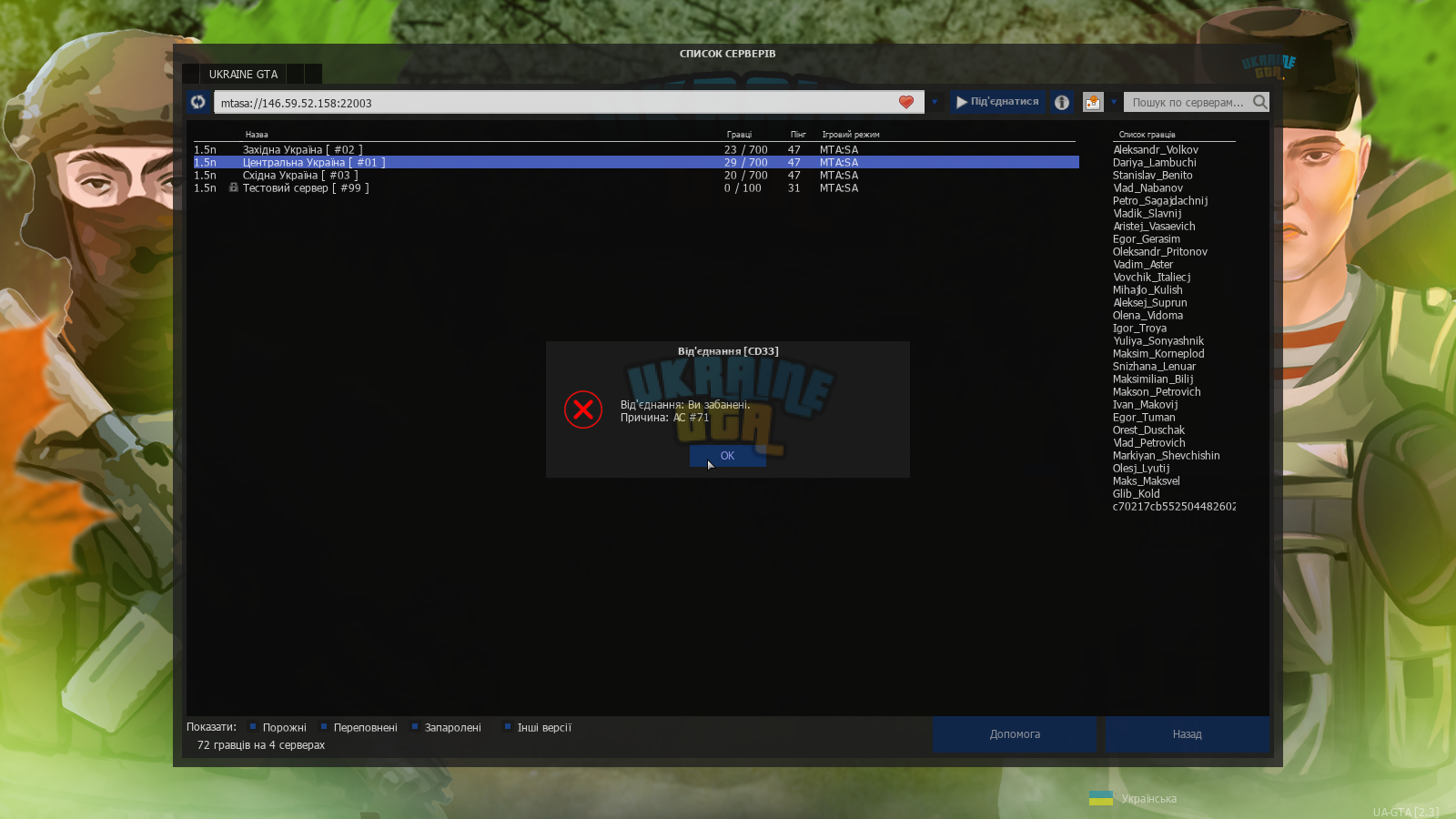1456x819 pixels.
Task: Select player Oleksandr_Pritonov
Action: (1160, 252)
